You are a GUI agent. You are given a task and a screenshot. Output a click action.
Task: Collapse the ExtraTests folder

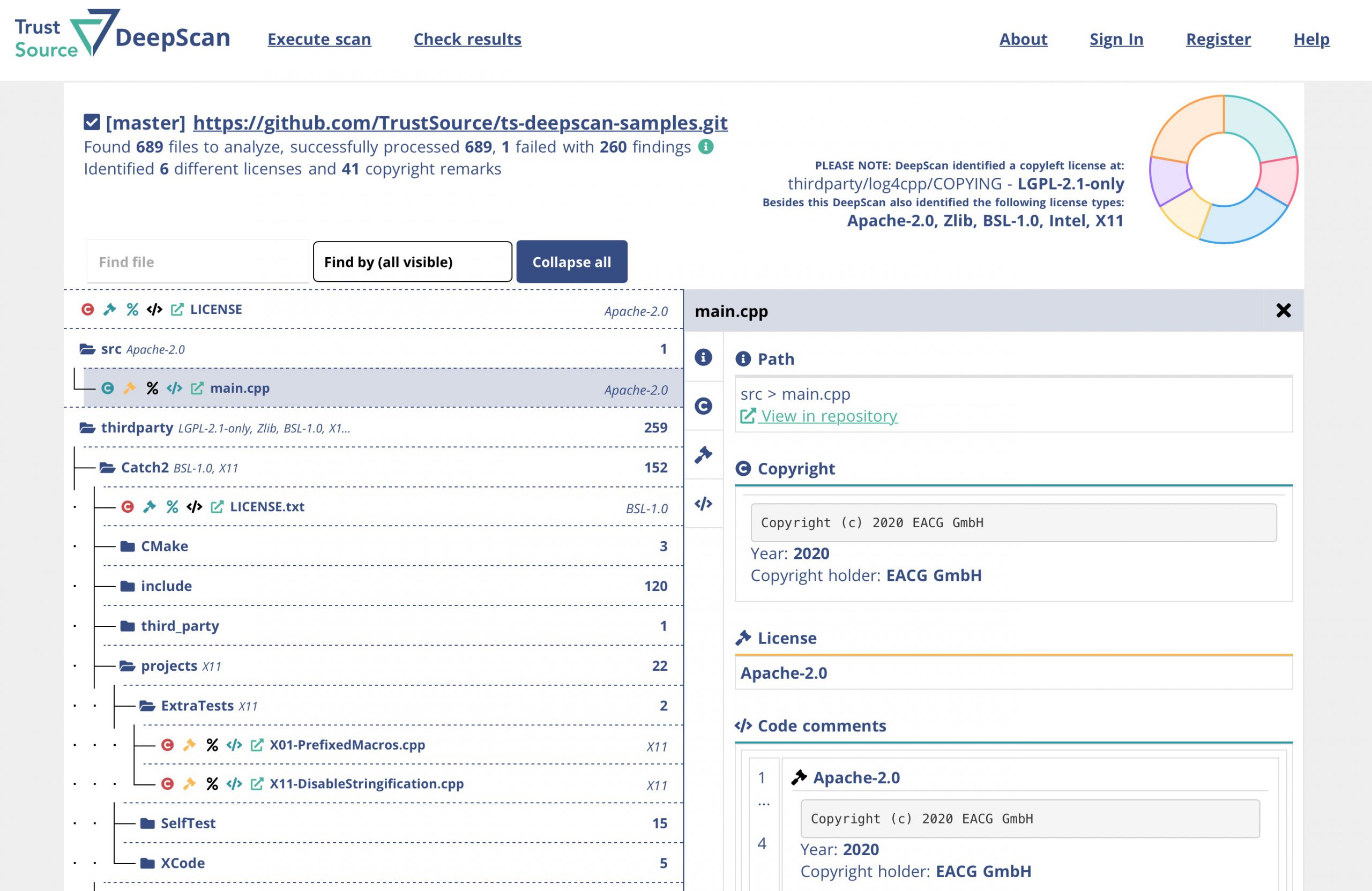147,706
